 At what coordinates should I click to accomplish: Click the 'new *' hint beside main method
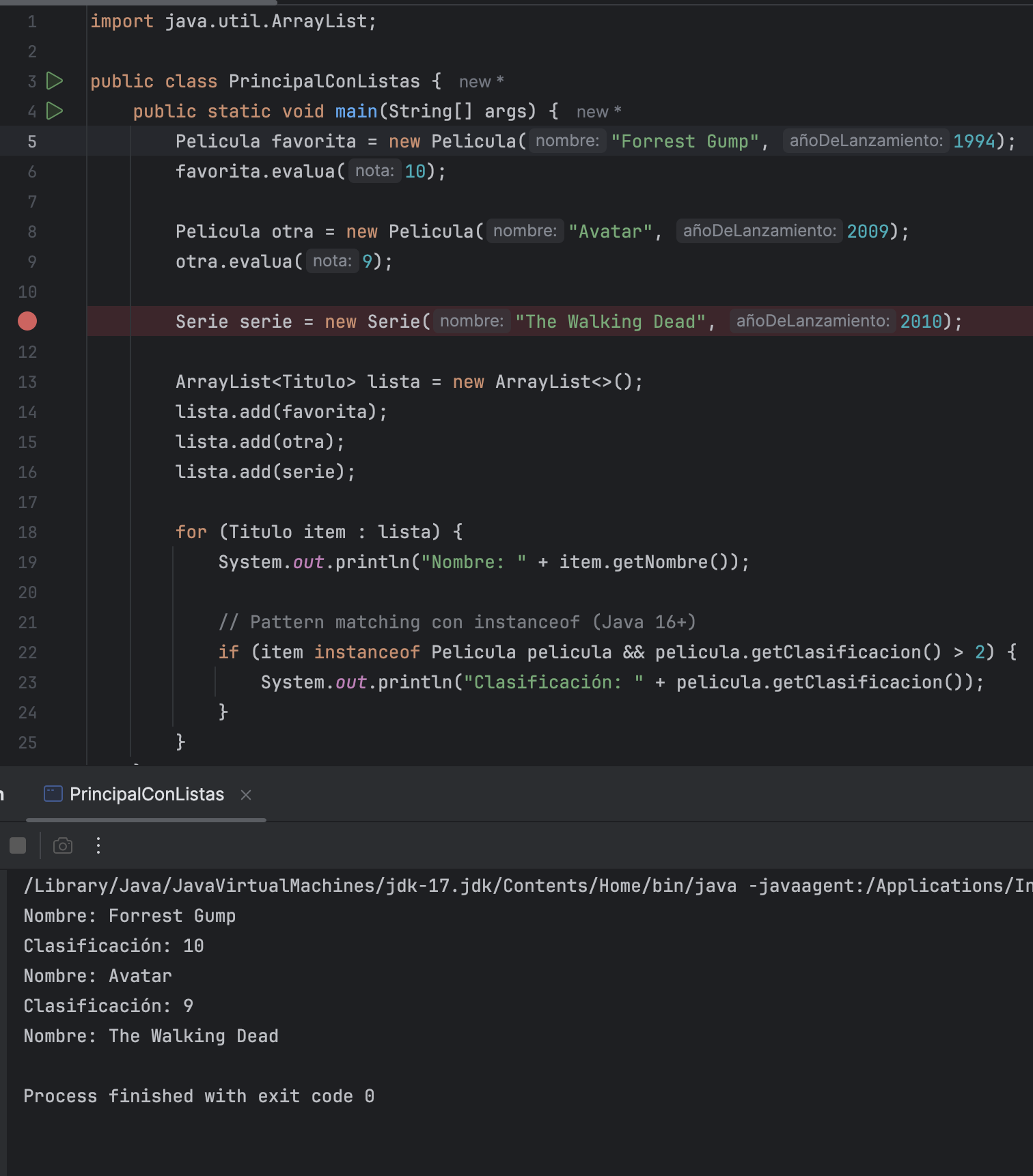[599, 112]
